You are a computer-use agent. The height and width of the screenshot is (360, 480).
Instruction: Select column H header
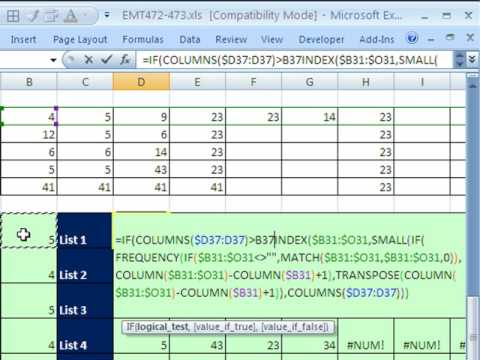[x=366, y=82]
